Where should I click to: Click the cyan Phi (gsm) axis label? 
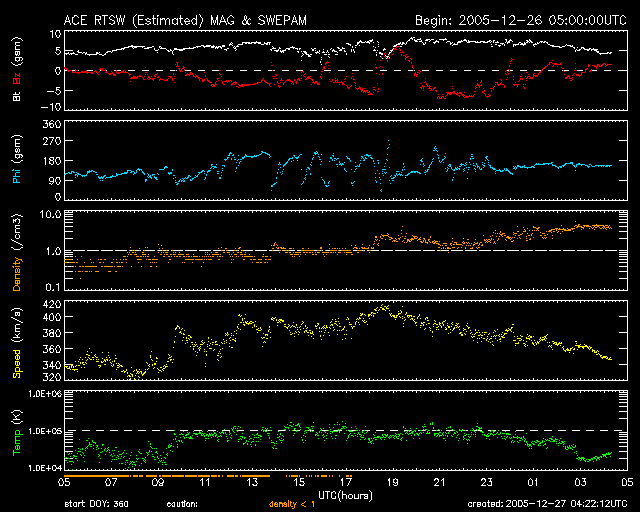[x=17, y=160]
